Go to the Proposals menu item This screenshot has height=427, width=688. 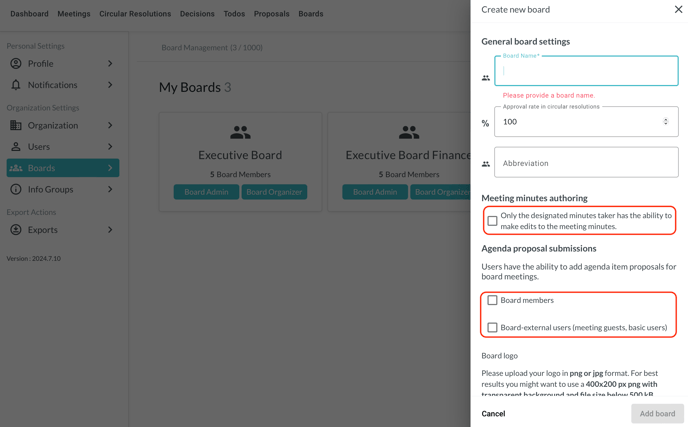(x=271, y=14)
